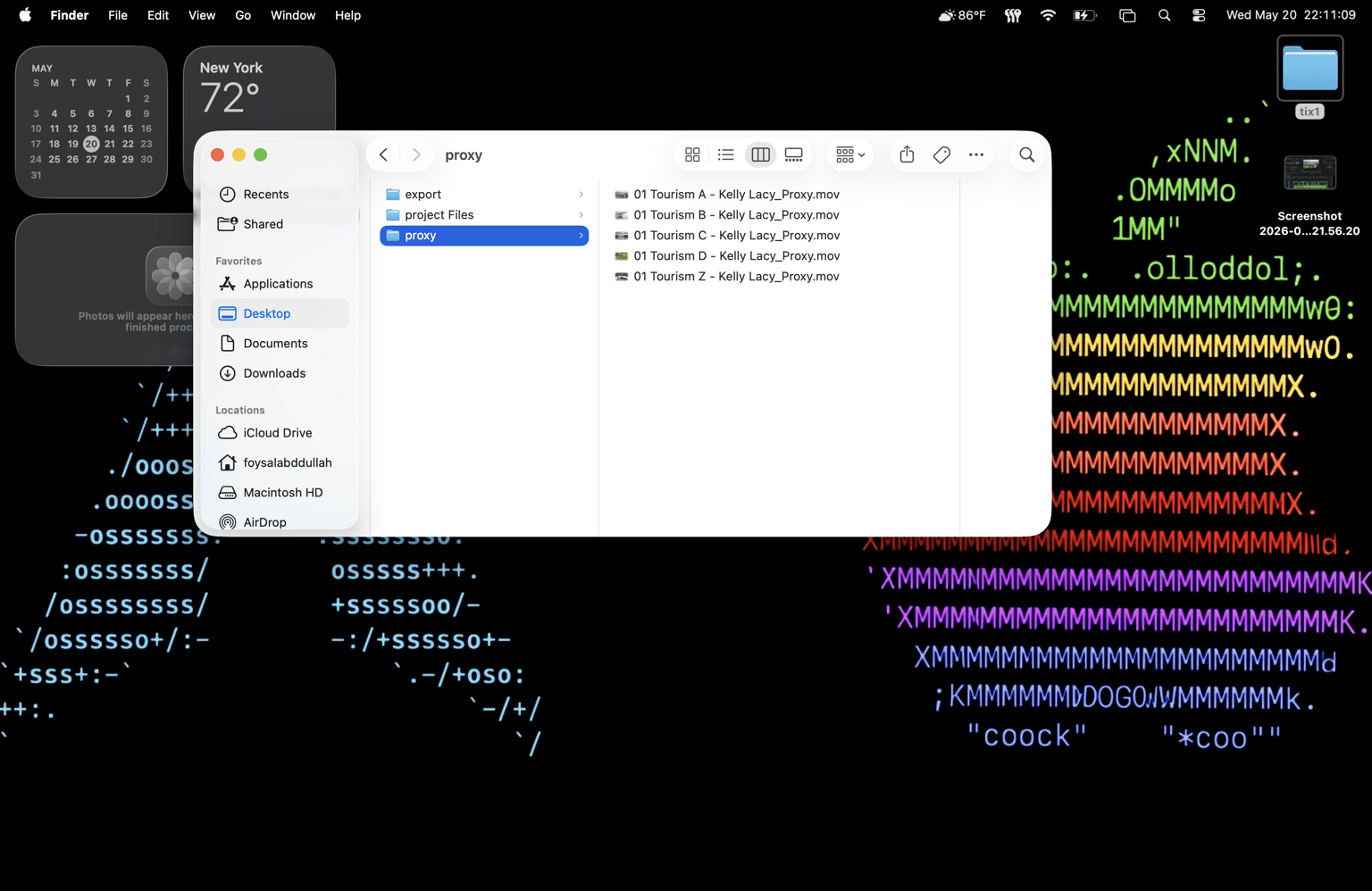Open Recents in the sidebar

(x=280, y=194)
